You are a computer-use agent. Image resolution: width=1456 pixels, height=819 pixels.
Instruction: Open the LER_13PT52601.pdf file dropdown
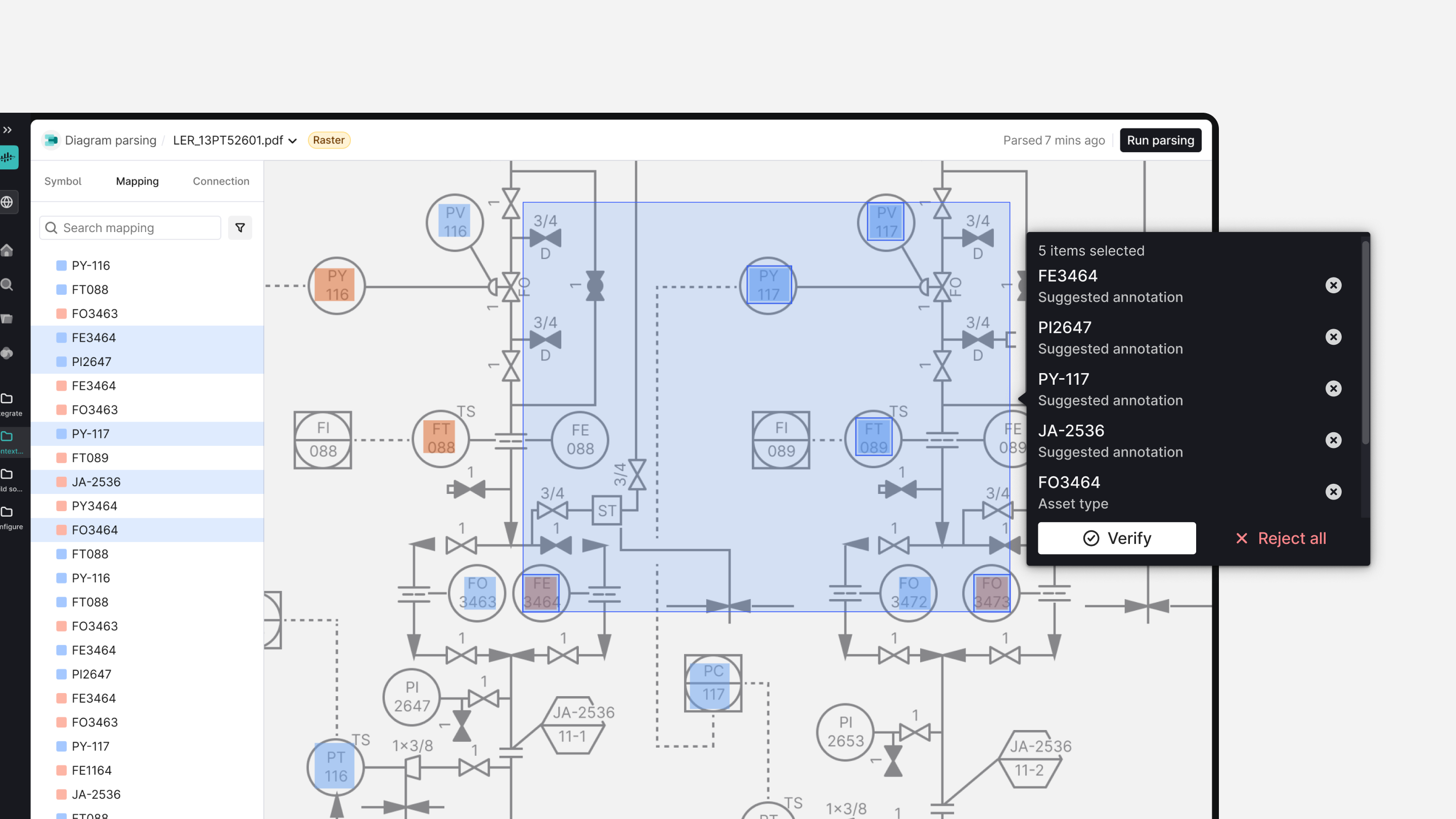pos(235,140)
